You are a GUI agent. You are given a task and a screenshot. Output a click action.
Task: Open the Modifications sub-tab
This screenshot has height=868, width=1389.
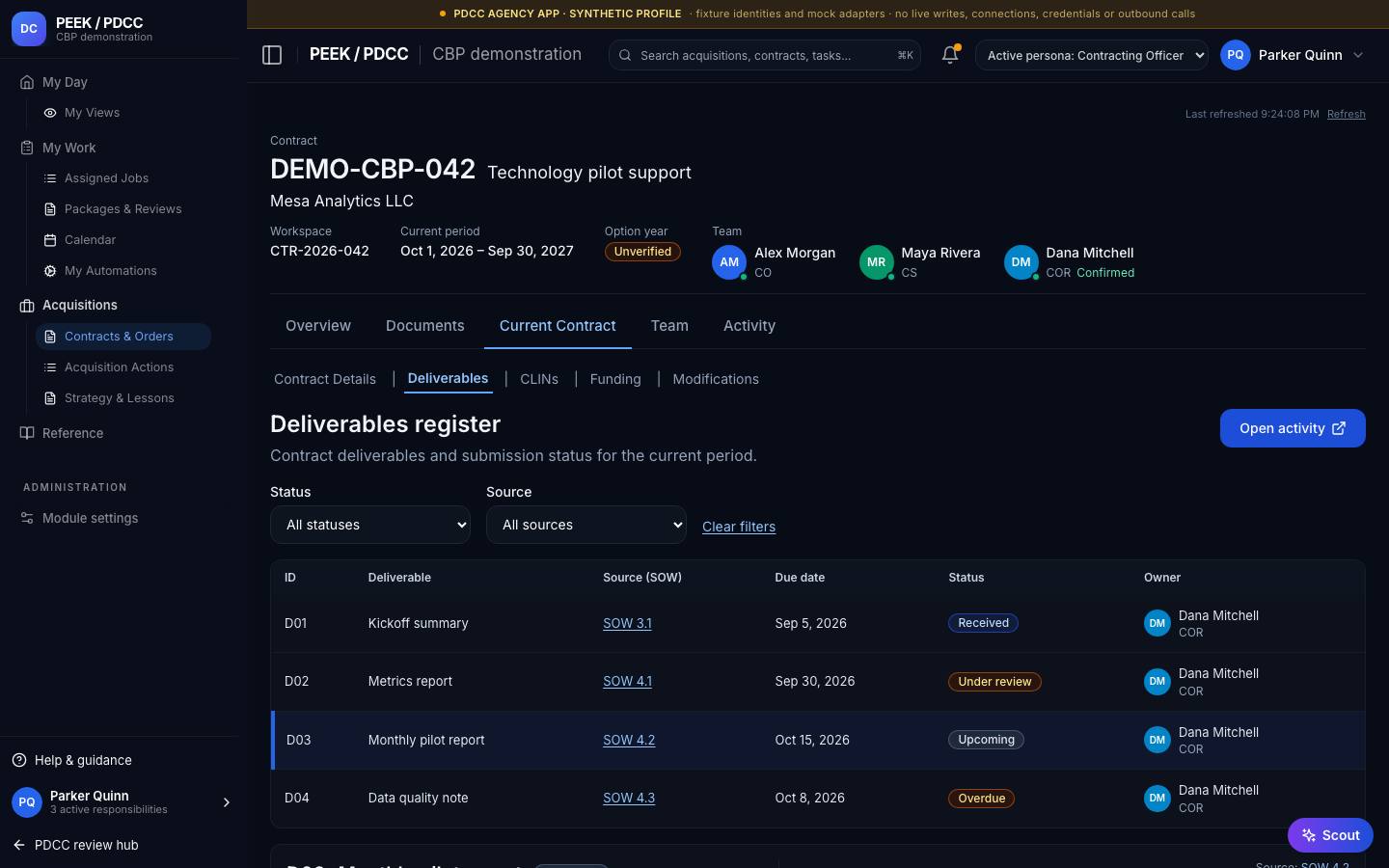pyautogui.click(x=716, y=379)
